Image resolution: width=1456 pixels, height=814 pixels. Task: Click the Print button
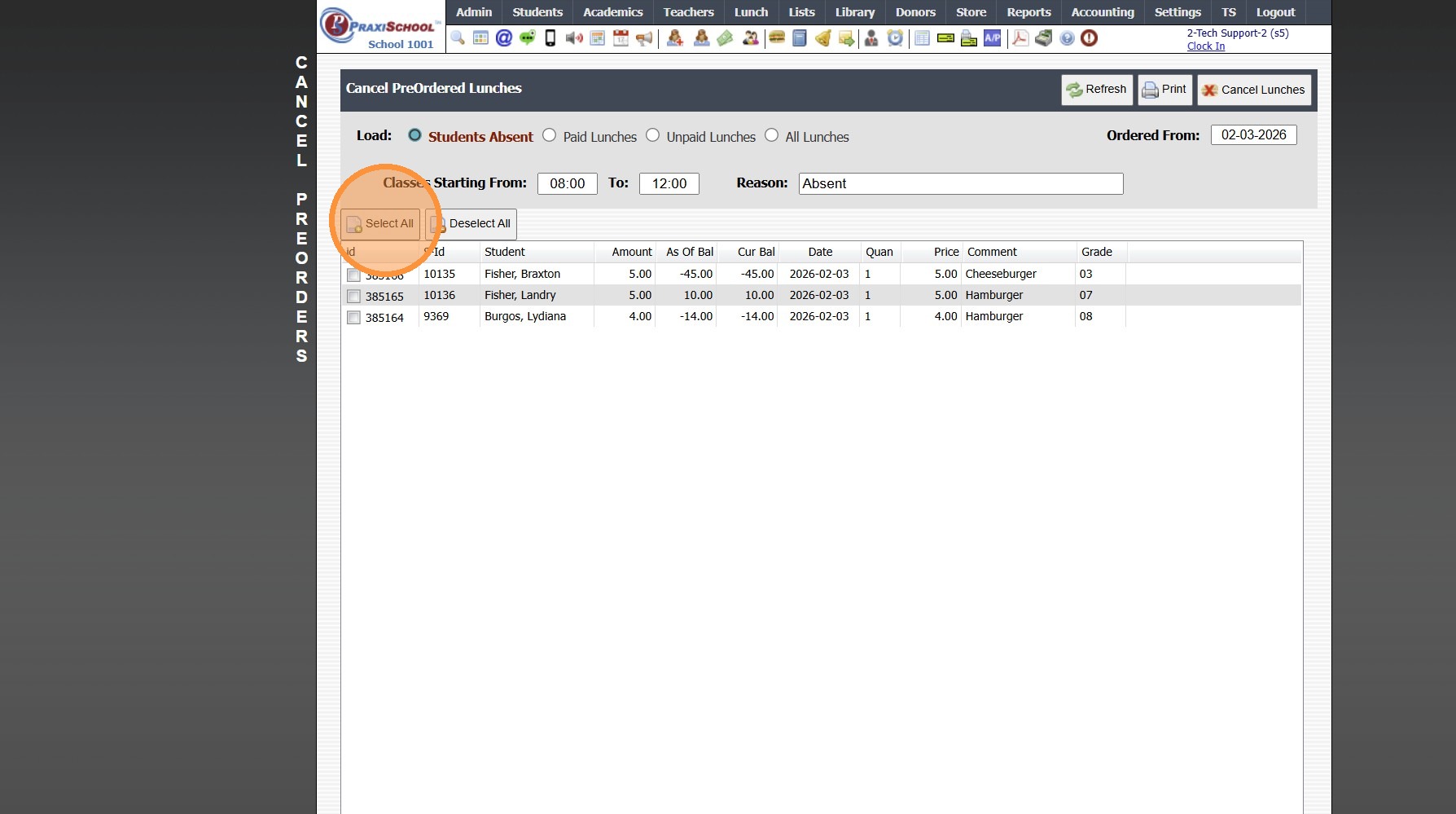tap(1165, 90)
